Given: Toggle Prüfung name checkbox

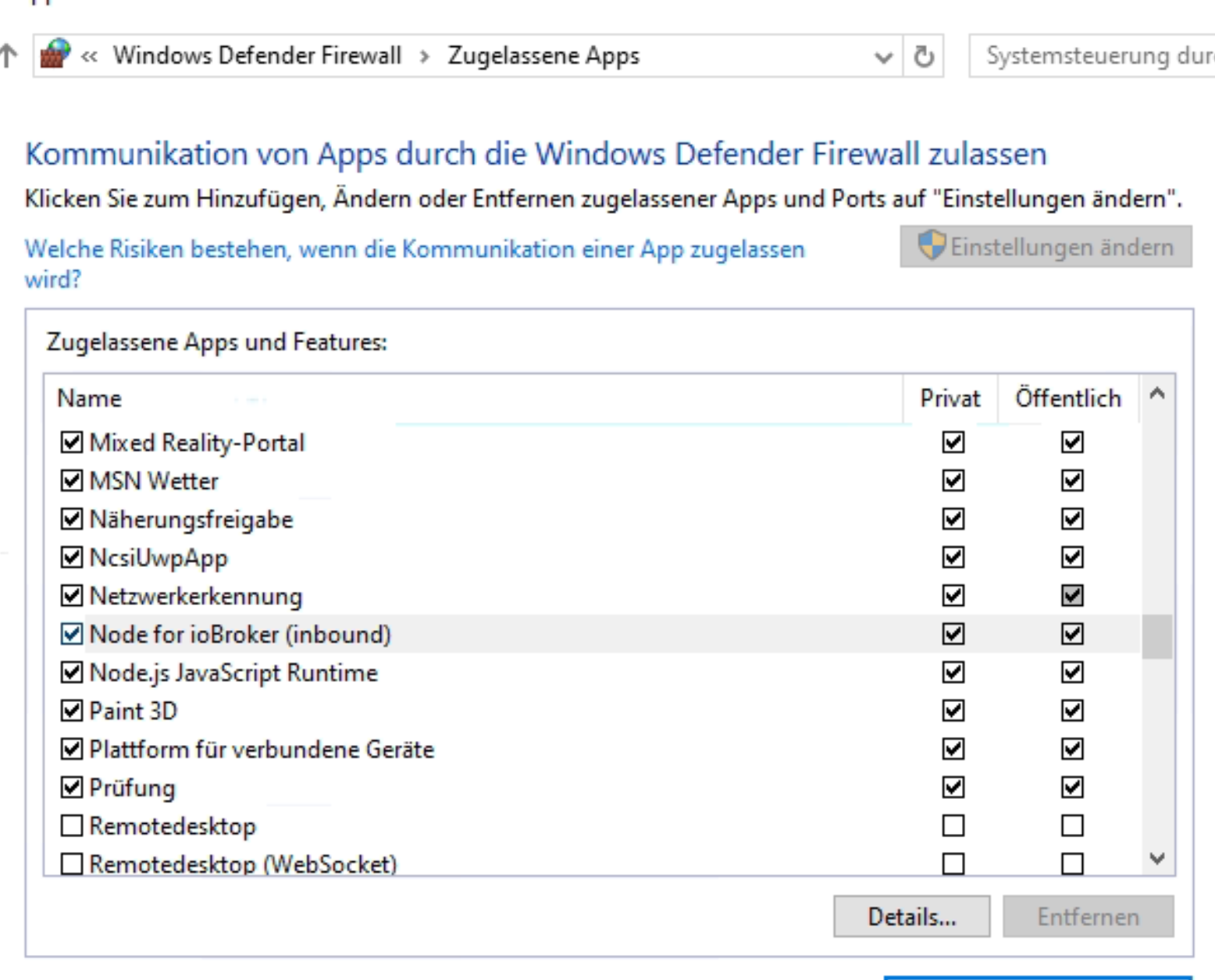Looking at the screenshot, I should coord(71,787).
